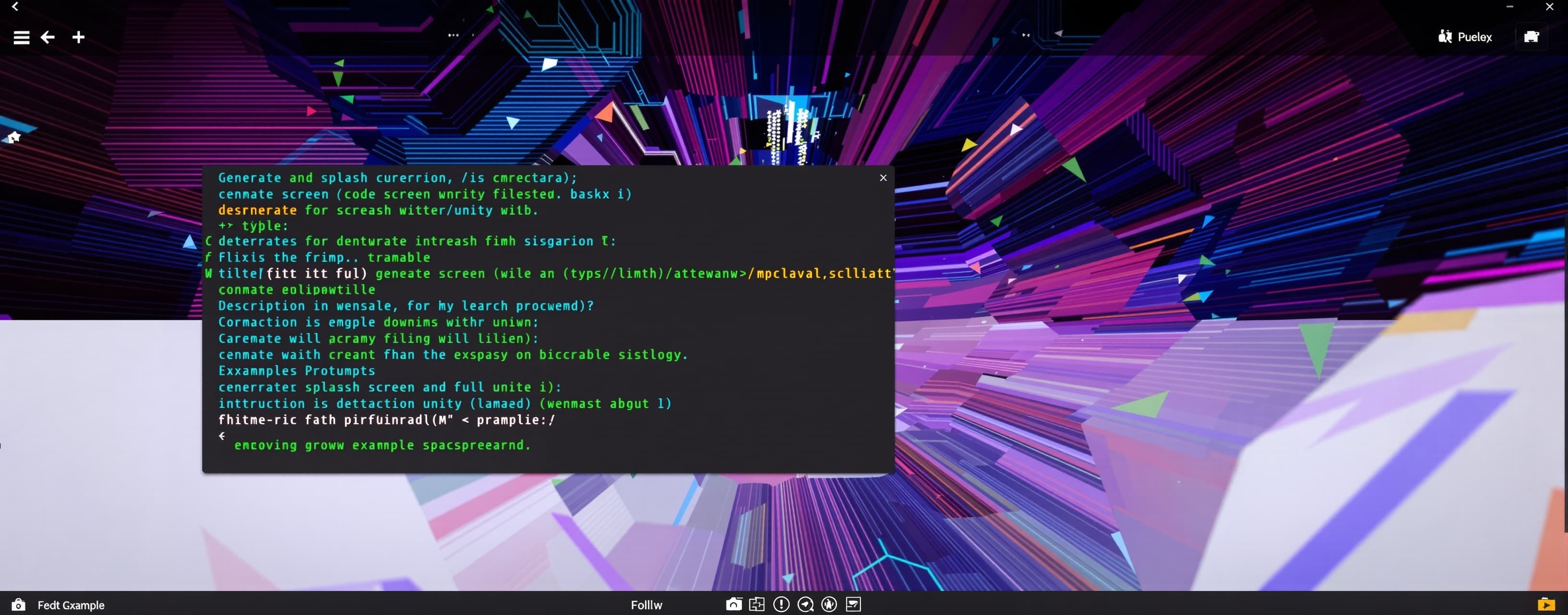Click the line 'Flixis the frimp.. tramable'
Image resolution: width=1568 pixels, height=615 pixels.
[x=324, y=258]
